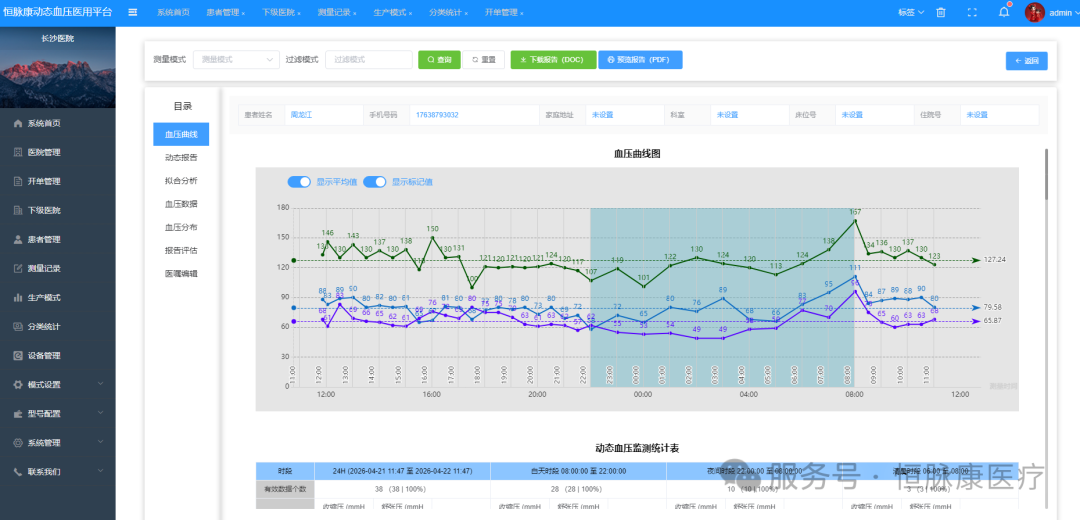Screen dimensions: 1080x520
Task: Close the 开单管理 tab with its x
Action: [521, 14]
